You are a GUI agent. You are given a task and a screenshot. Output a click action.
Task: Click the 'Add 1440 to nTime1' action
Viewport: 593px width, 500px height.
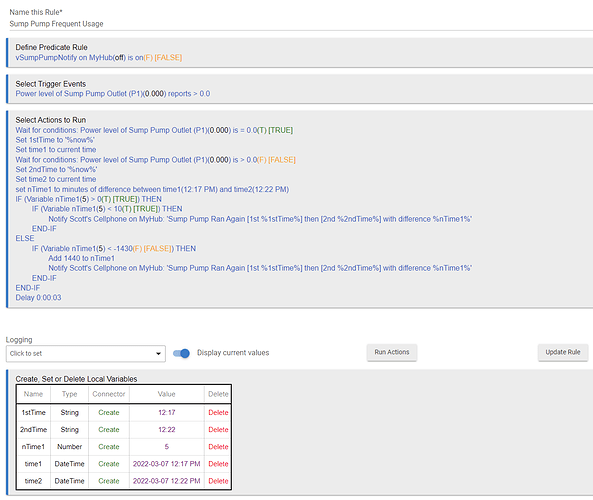pyautogui.click(x=81, y=258)
